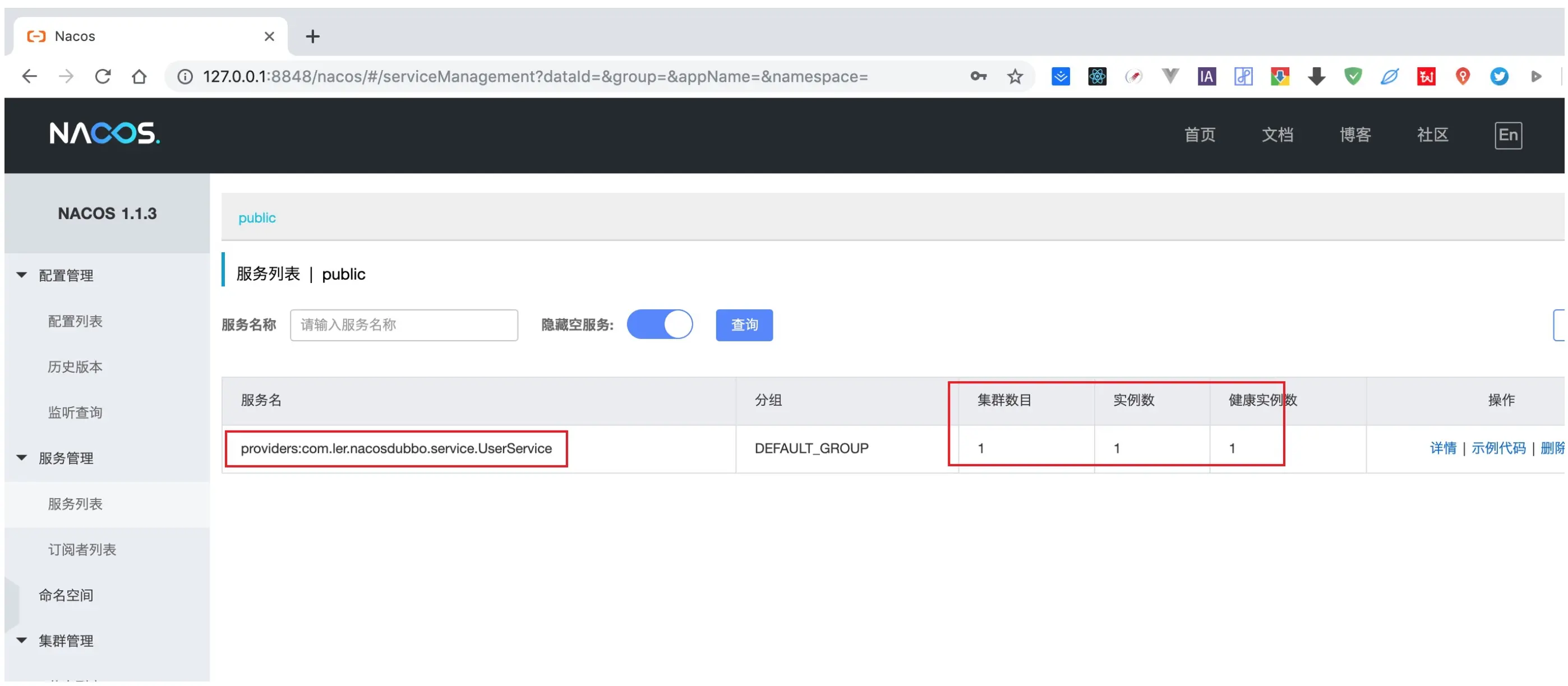The image size is (1568, 686).
Task: Click the blue 查询 button
Action: point(743,325)
